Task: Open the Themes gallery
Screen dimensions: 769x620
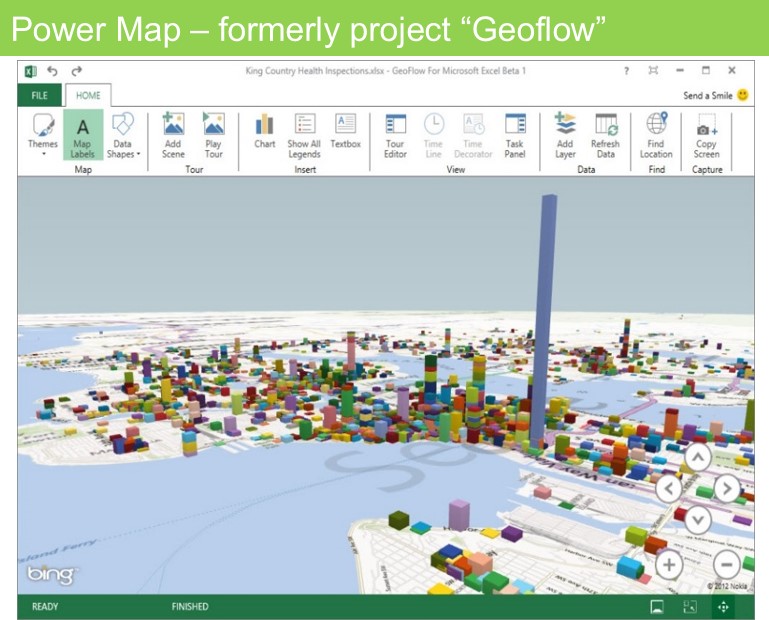Action: 43,134
